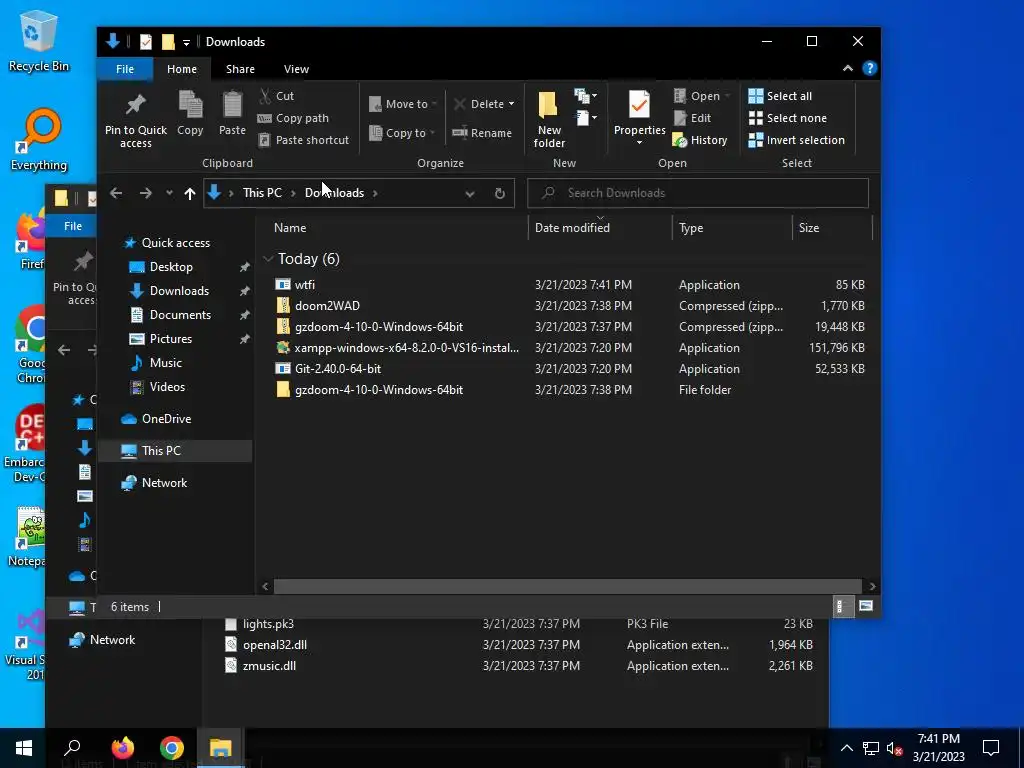Collapse the Today (6) group
Viewport: 1024px width, 768px height.
tap(268, 259)
